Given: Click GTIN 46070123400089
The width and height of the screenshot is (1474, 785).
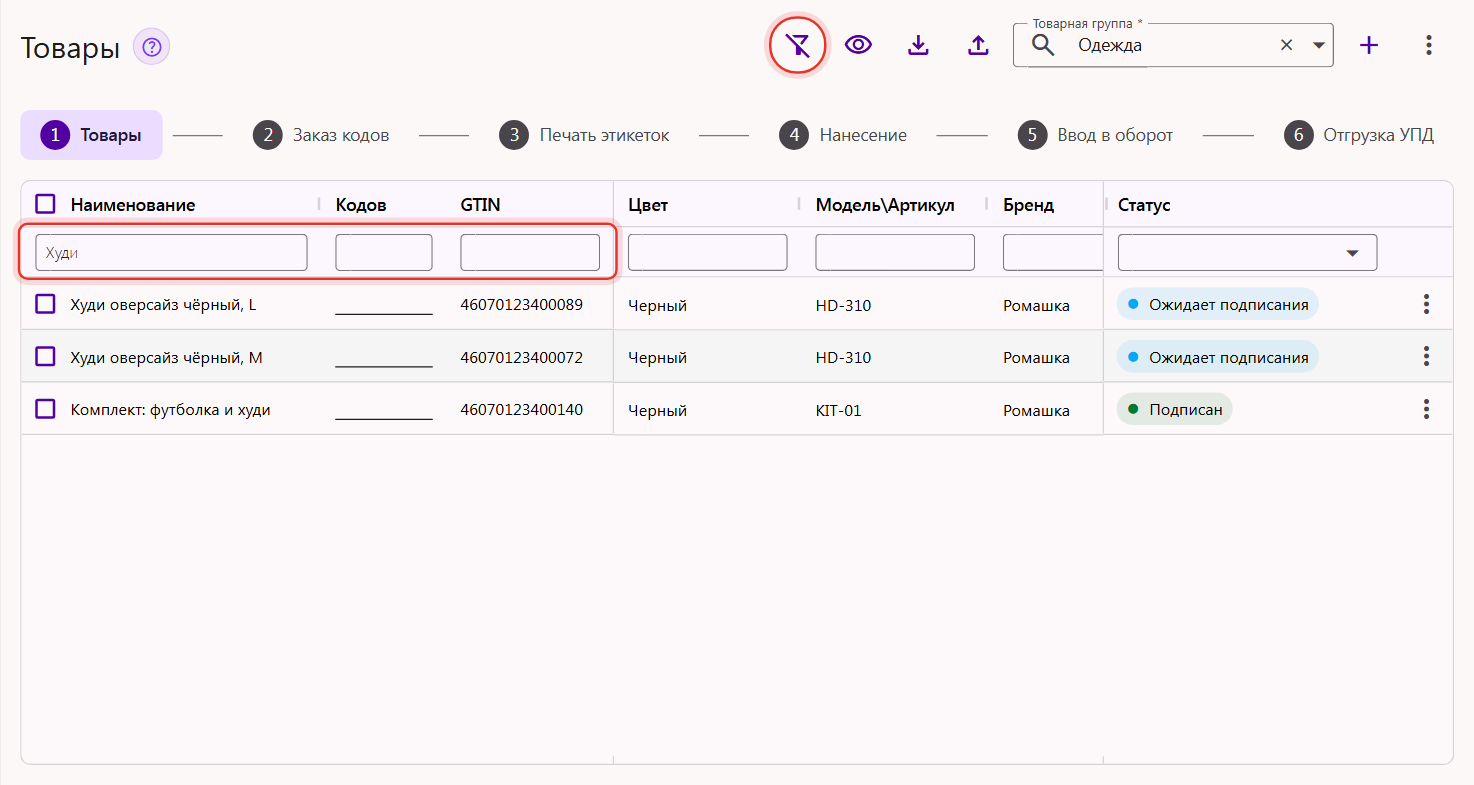Looking at the screenshot, I should coord(521,304).
